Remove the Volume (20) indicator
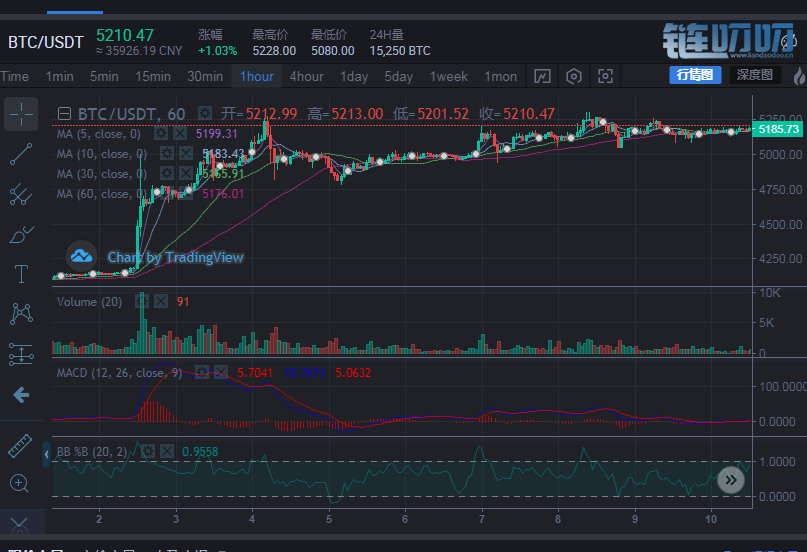Image resolution: width=807 pixels, height=552 pixels. point(161,302)
